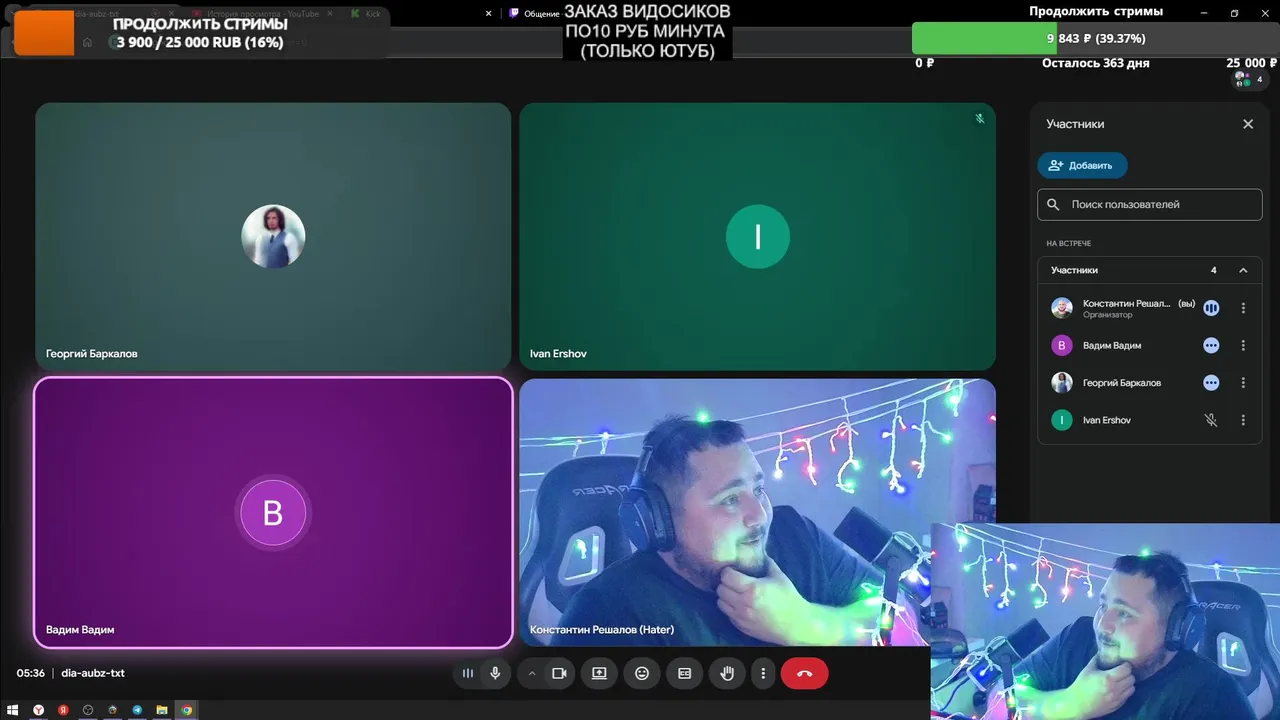The image size is (1280, 720).
Task: Close the browser tab left of the Общение tab
Action: [488, 14]
